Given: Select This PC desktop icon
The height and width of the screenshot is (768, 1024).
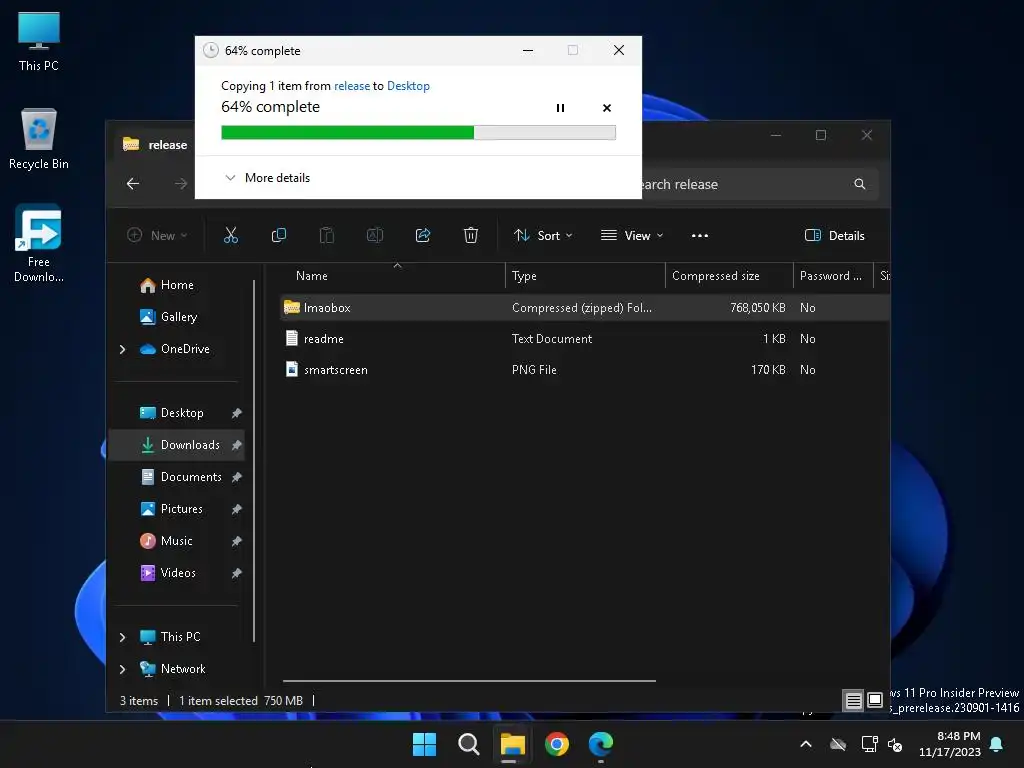Looking at the screenshot, I should 39,41.
